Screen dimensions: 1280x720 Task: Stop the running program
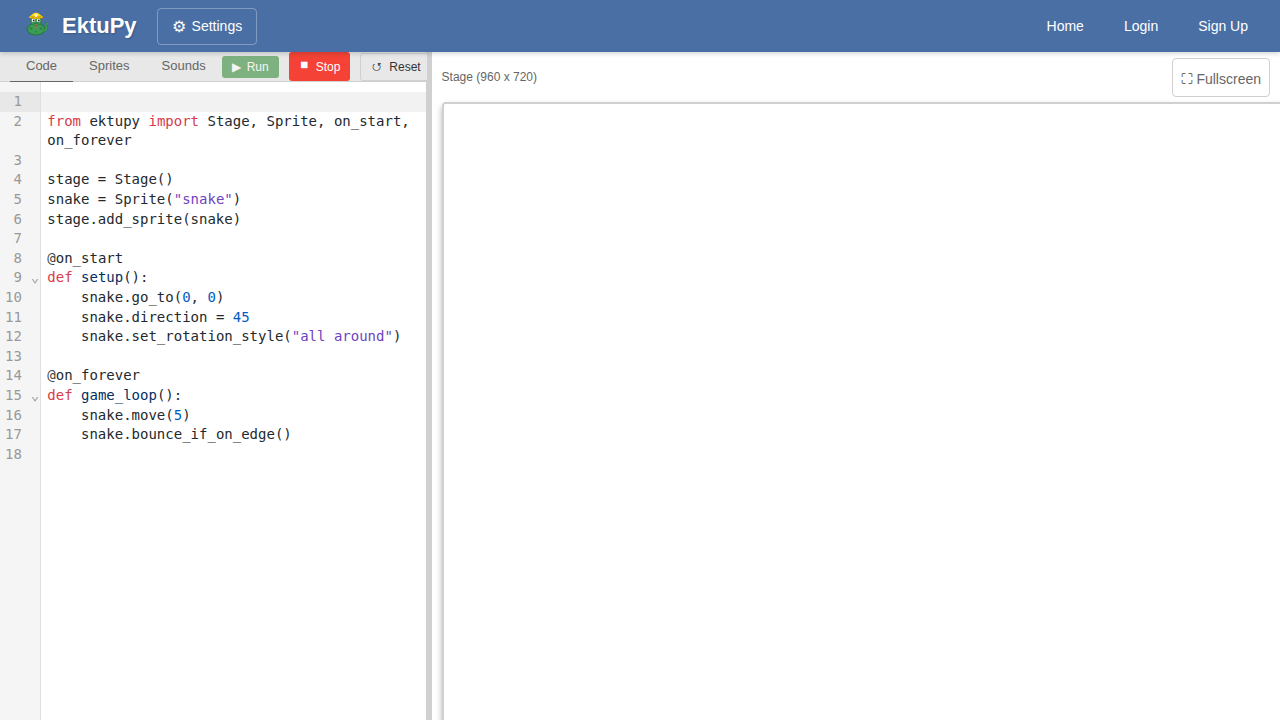[319, 67]
